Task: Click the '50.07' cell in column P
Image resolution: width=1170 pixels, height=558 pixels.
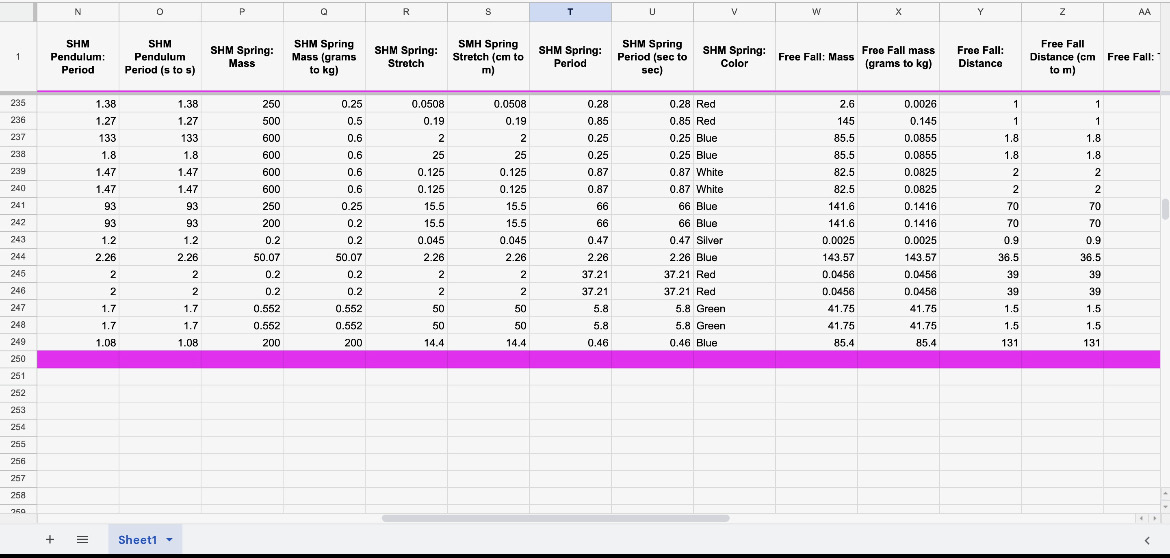Action: point(243,257)
